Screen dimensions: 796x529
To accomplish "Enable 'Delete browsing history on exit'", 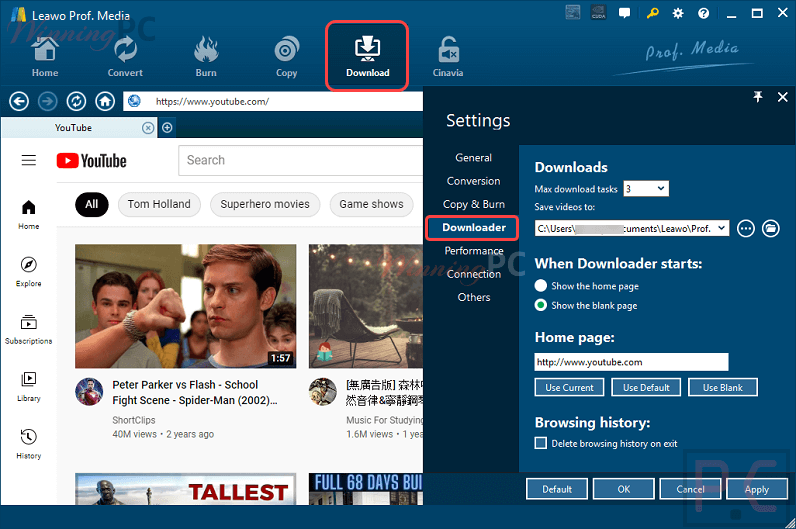I will pyautogui.click(x=541, y=443).
